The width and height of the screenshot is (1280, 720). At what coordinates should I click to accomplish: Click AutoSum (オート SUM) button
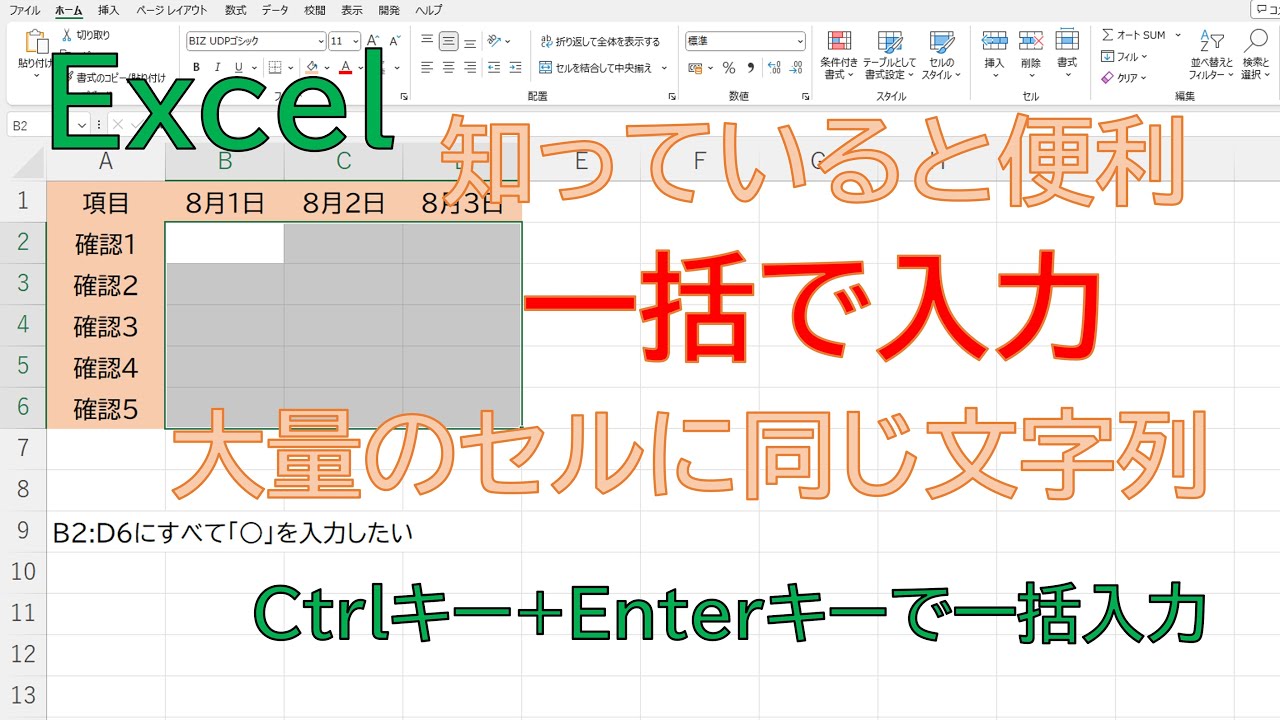(1134, 35)
